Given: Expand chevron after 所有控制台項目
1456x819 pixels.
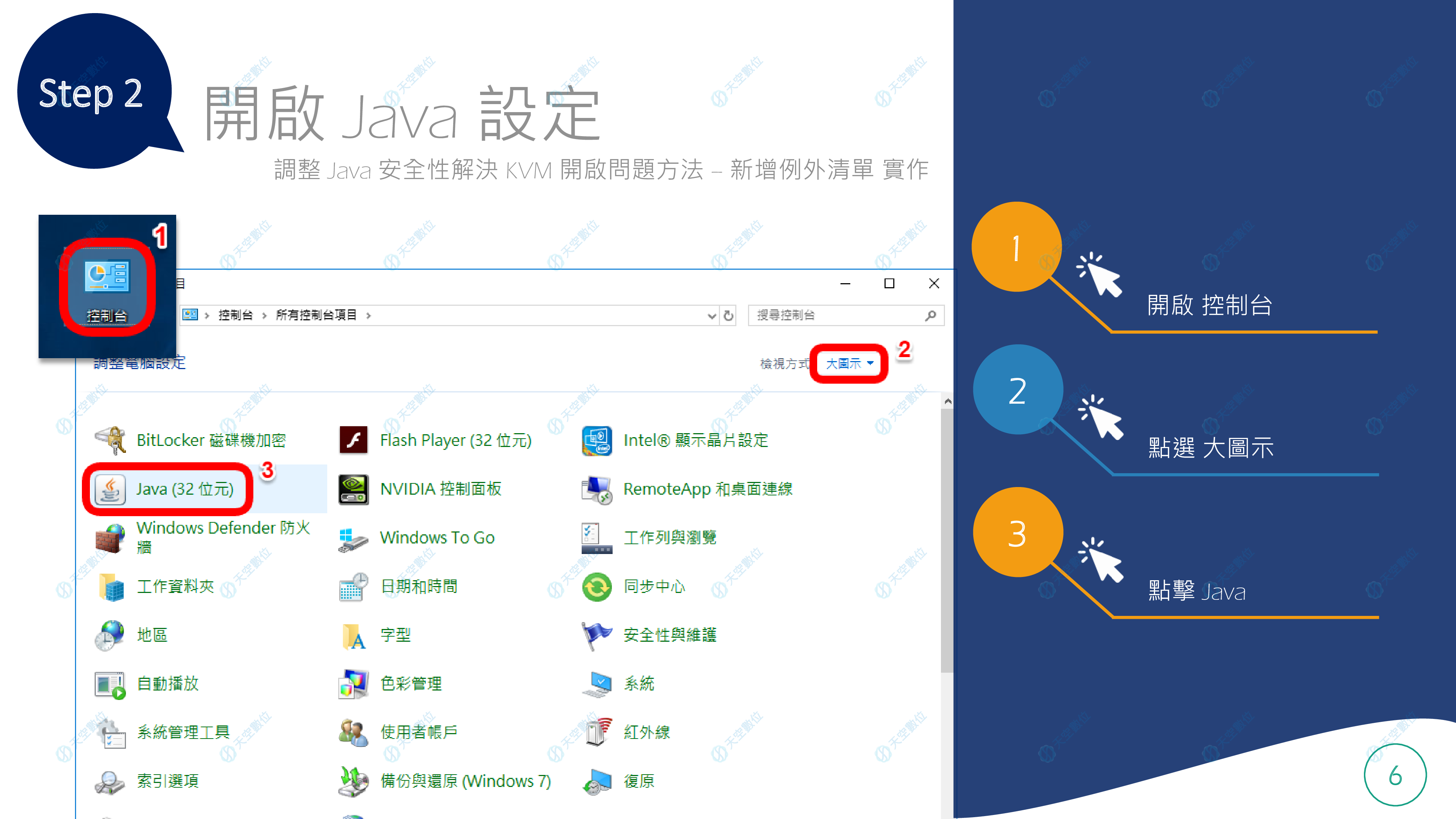Looking at the screenshot, I should [x=368, y=315].
